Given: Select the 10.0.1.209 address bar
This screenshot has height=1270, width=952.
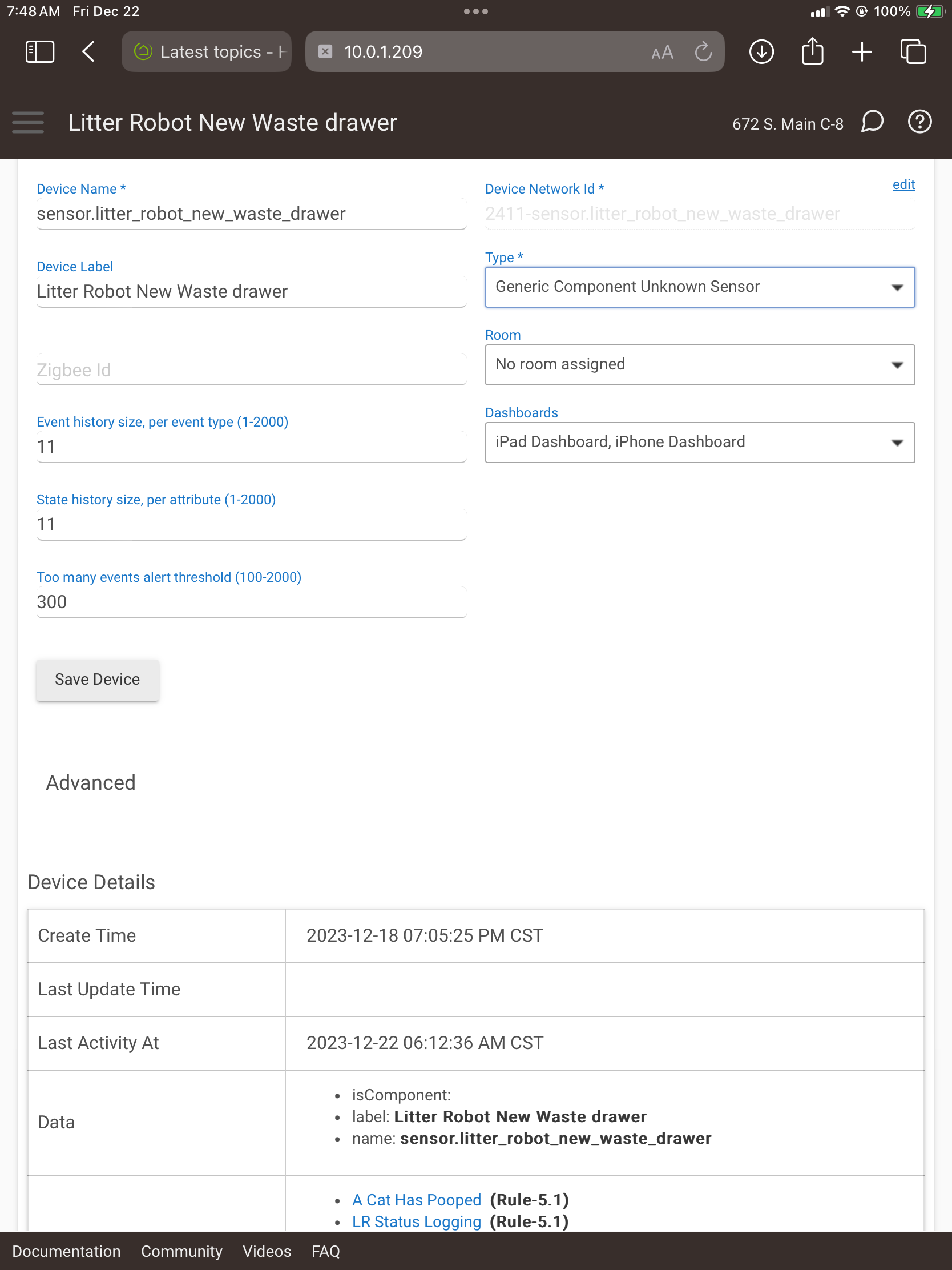Looking at the screenshot, I should click(515, 51).
